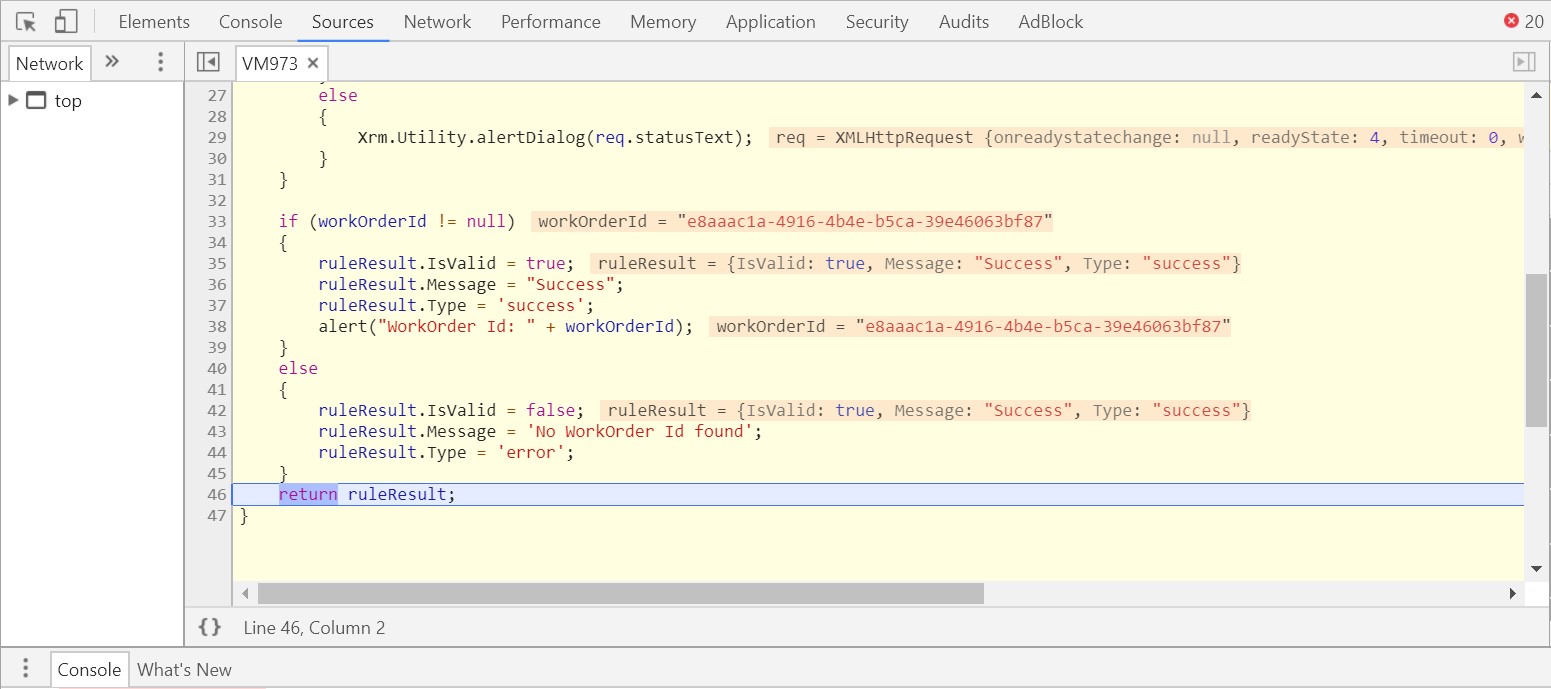This screenshot has height=689, width=1551.
Task: Click the 'else' keyword on line 27
Action: click(338, 95)
